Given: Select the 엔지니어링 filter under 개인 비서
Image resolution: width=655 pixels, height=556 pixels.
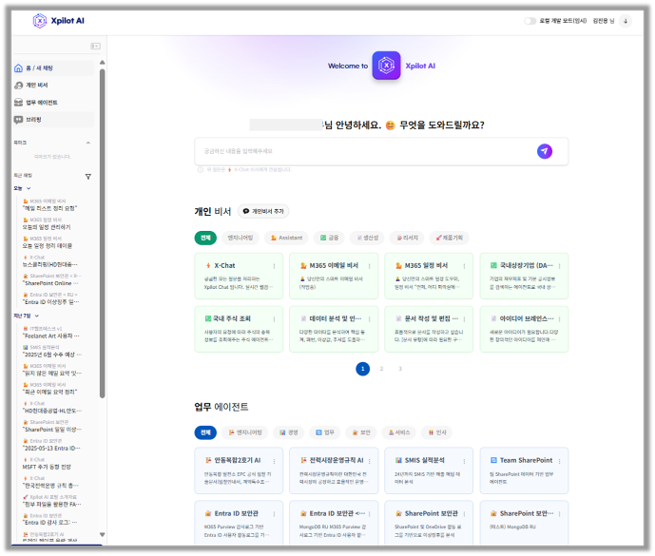Looking at the screenshot, I should [240, 238].
